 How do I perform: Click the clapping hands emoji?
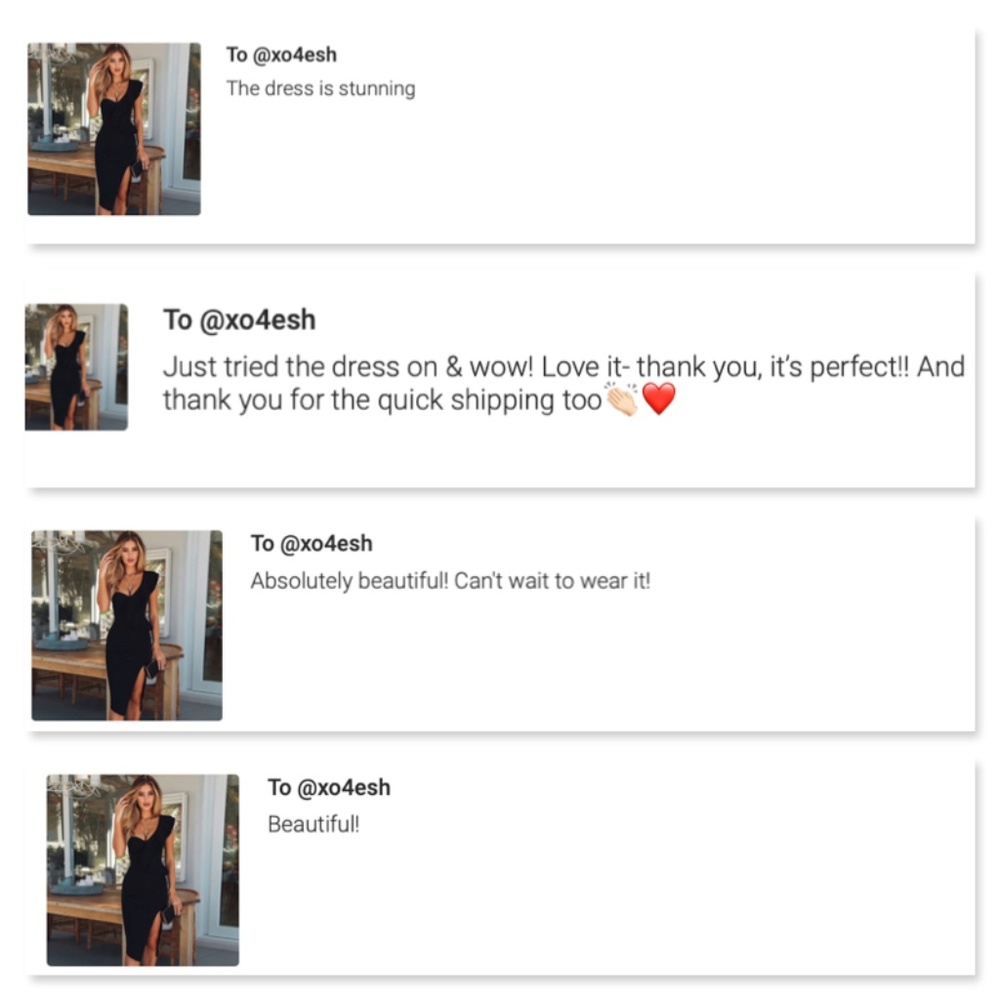pyautogui.click(x=621, y=399)
